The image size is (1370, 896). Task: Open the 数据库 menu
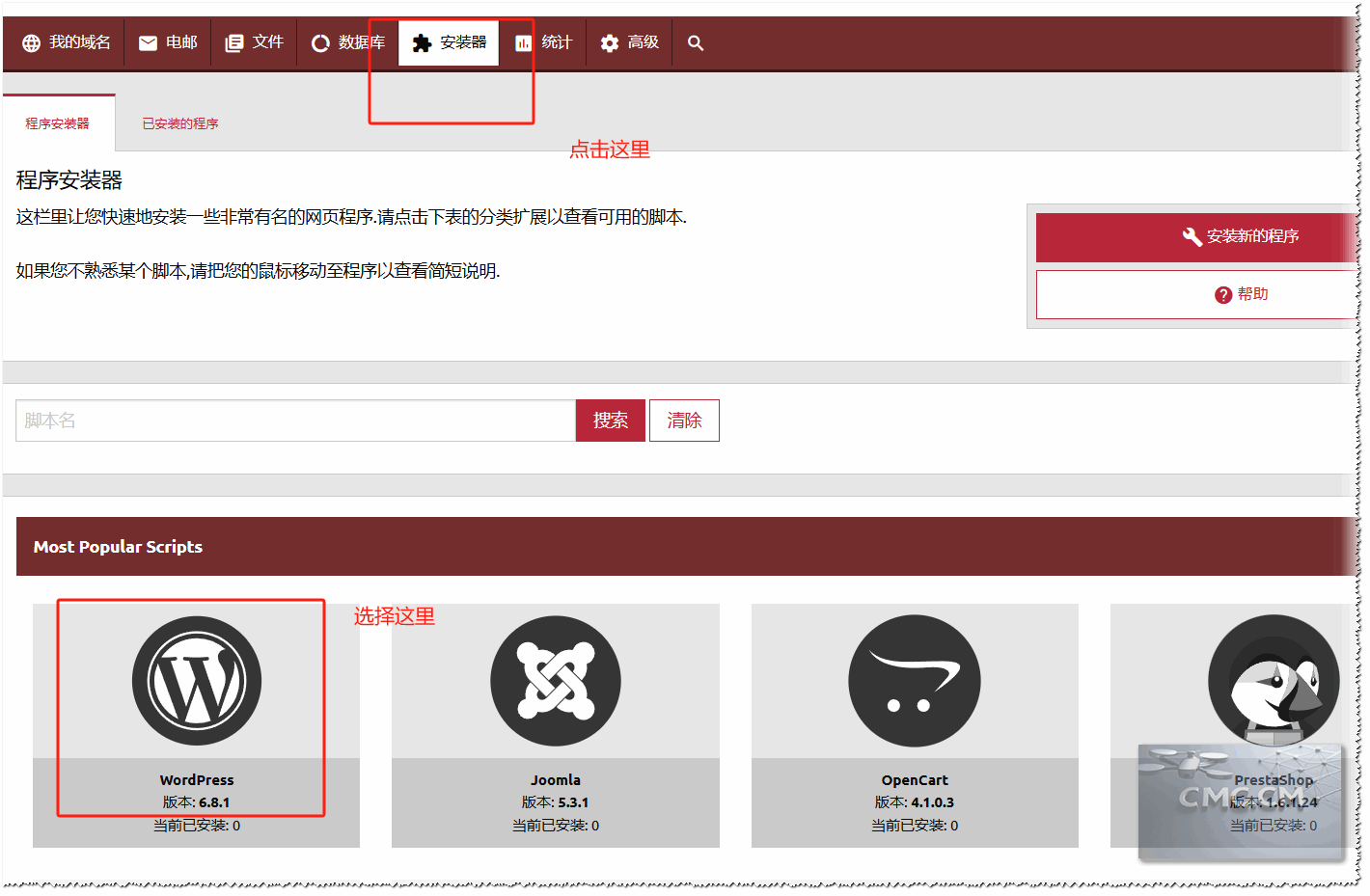348,42
